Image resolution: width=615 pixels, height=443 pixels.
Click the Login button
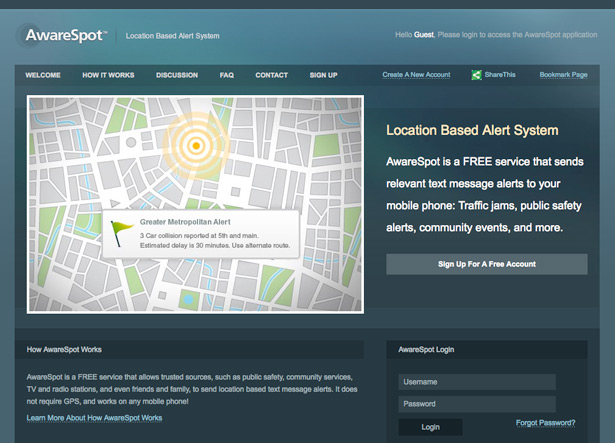pos(430,427)
